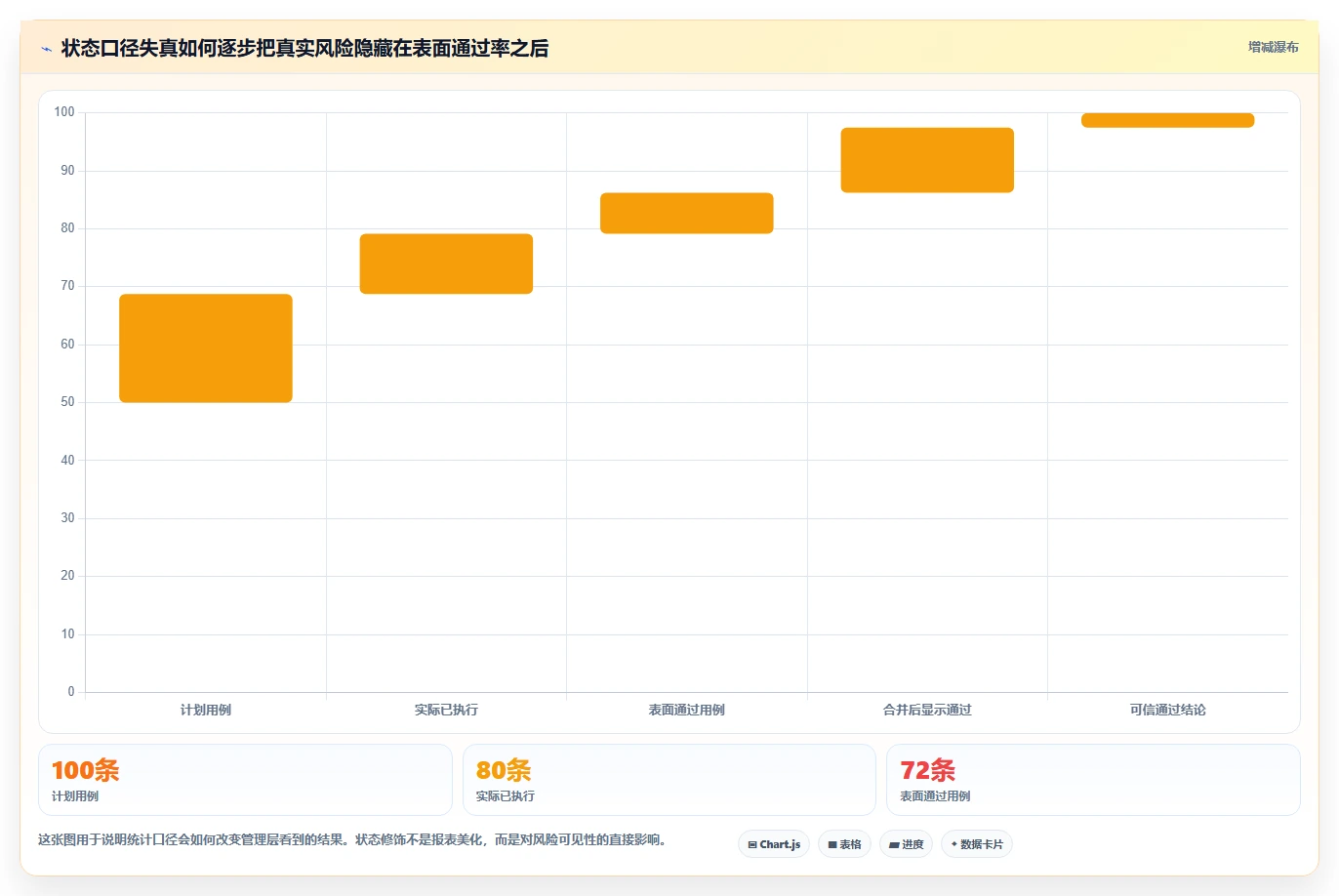The width and height of the screenshot is (1339, 896).
Task: Click the 可信通过结论 x-axis label
Action: coord(1167,710)
